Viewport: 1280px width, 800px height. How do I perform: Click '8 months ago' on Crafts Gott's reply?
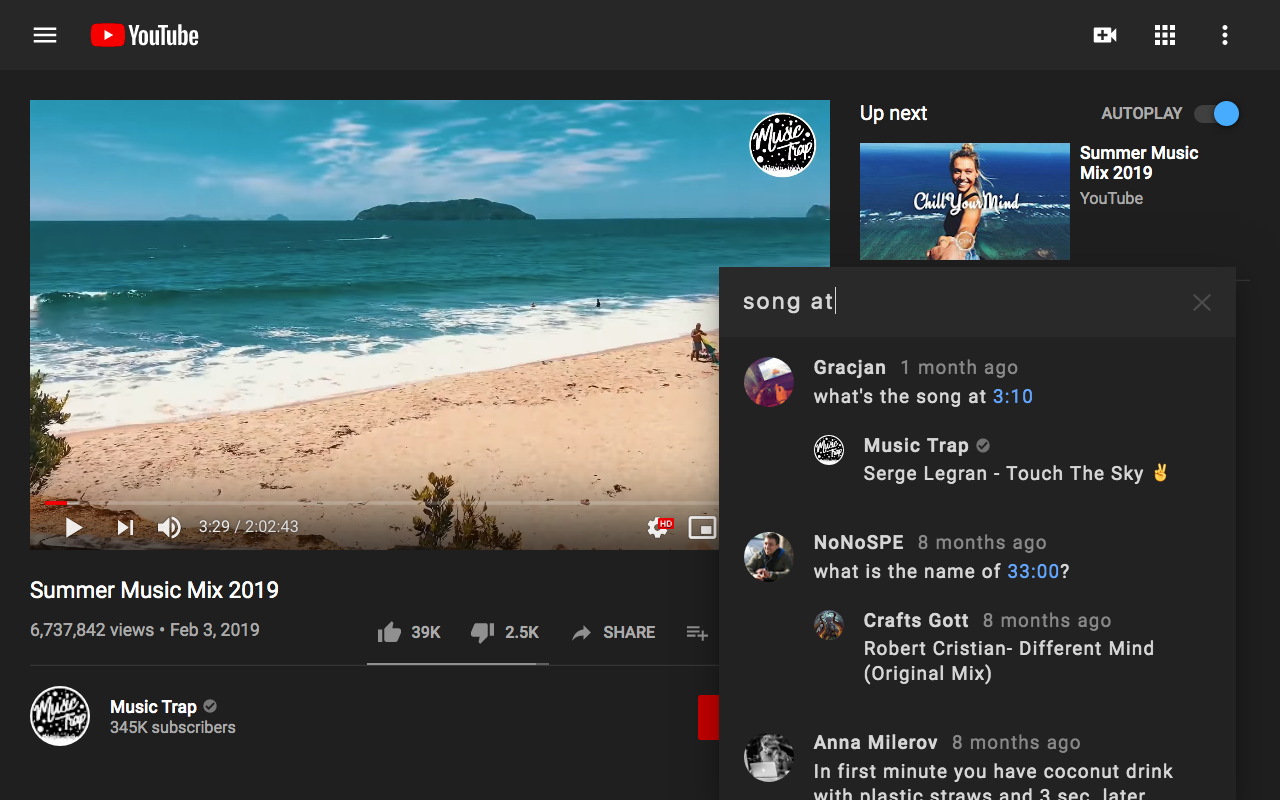pyautogui.click(x=1047, y=620)
